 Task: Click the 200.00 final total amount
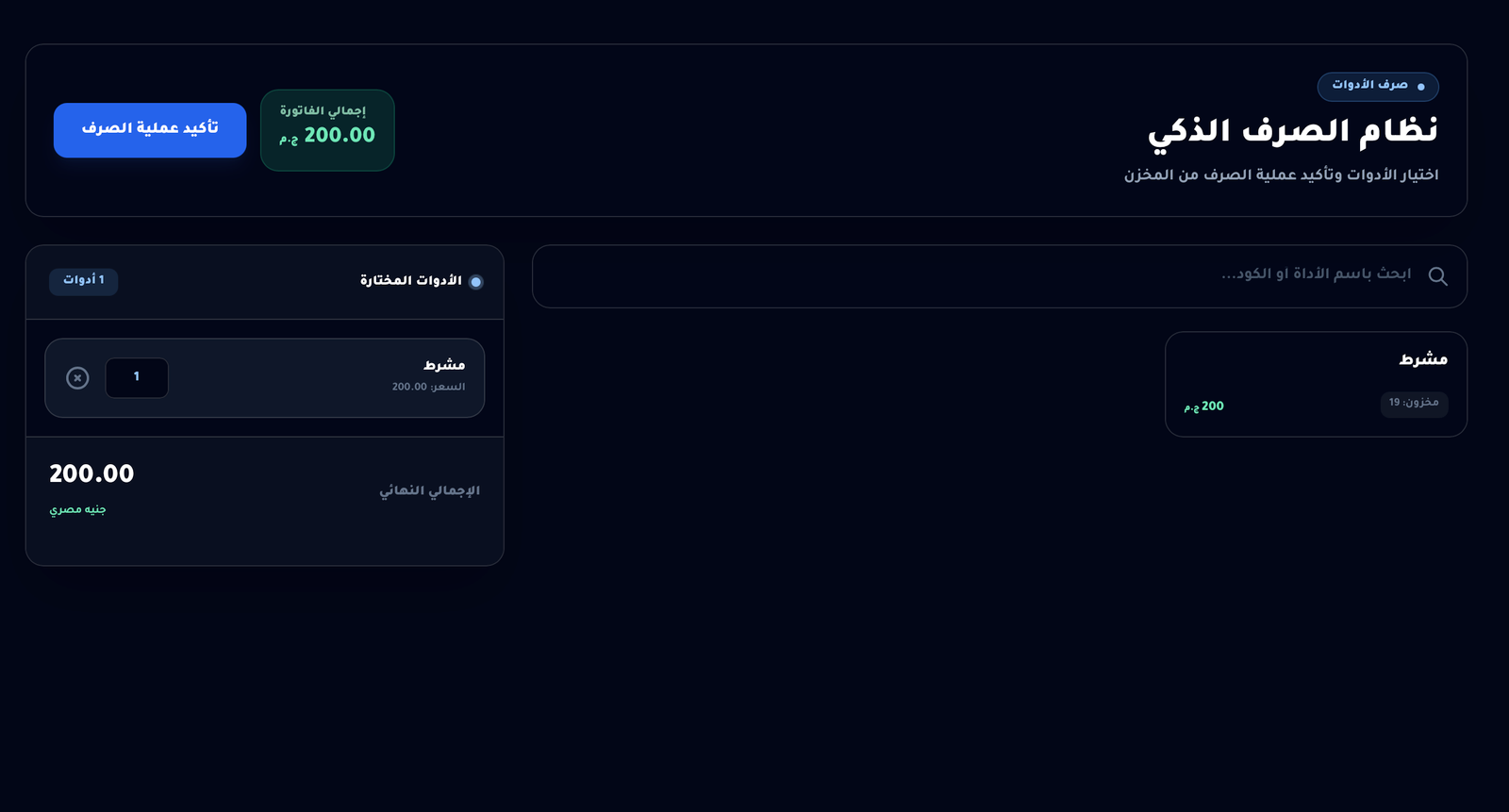pyautogui.click(x=91, y=473)
